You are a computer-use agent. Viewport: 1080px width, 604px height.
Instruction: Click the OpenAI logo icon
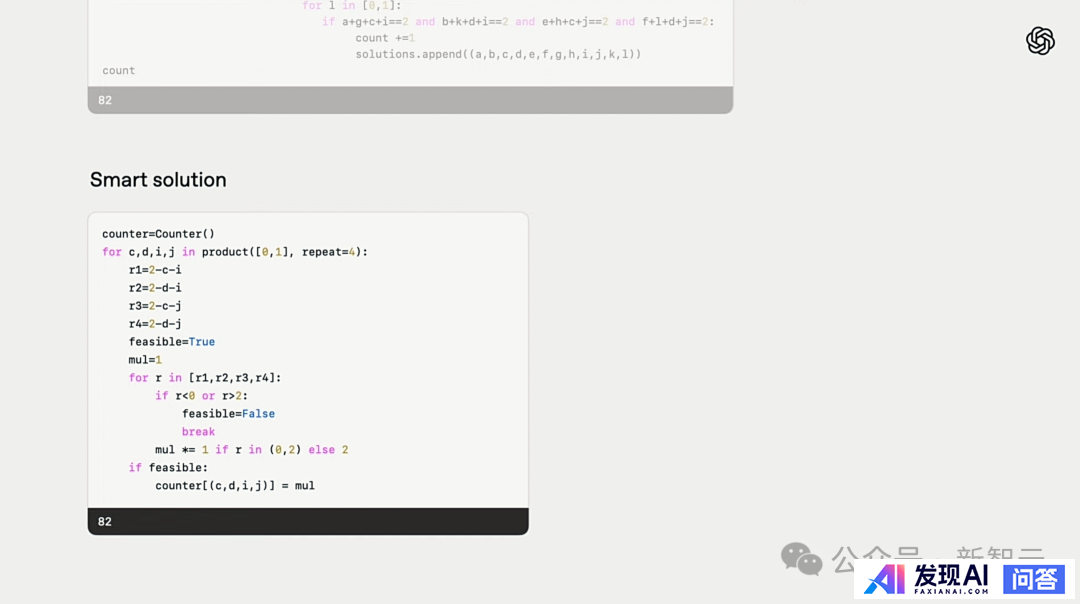[1040, 41]
